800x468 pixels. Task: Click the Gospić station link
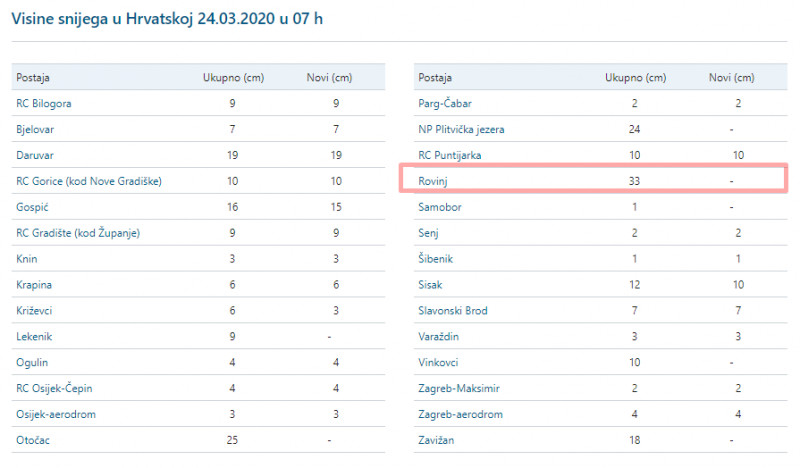pyautogui.click(x=33, y=207)
